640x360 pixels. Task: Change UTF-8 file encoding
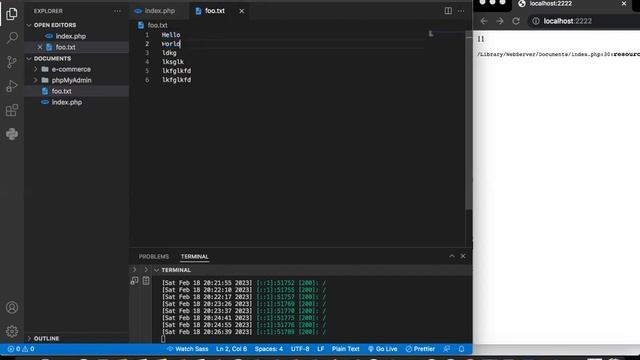click(x=300, y=349)
